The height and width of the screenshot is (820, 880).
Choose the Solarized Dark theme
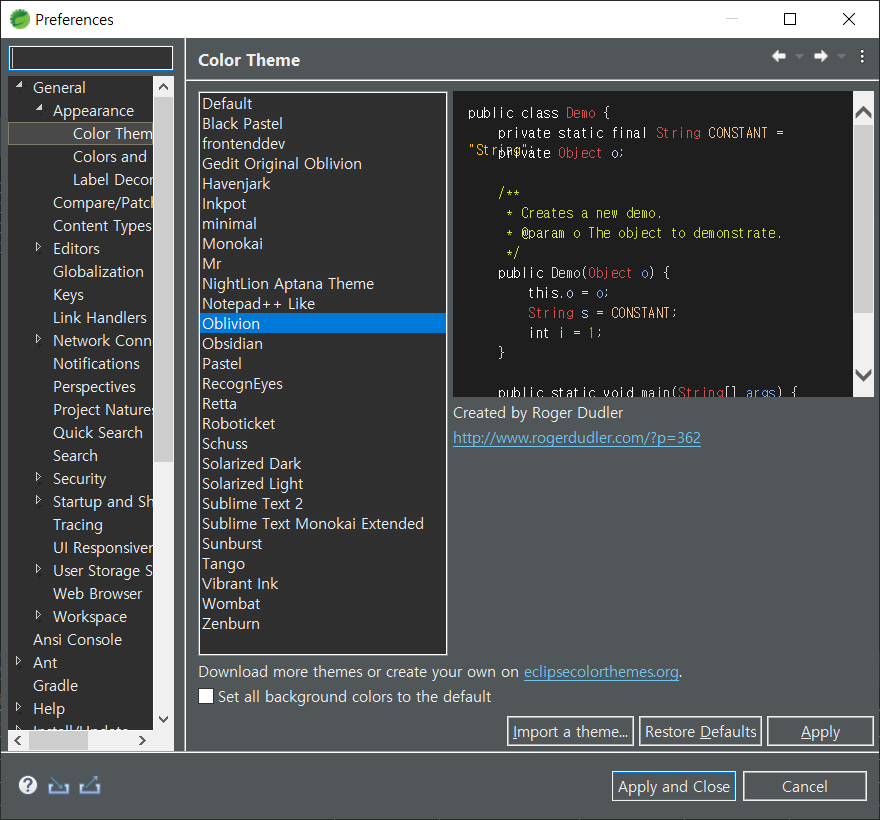point(323,464)
